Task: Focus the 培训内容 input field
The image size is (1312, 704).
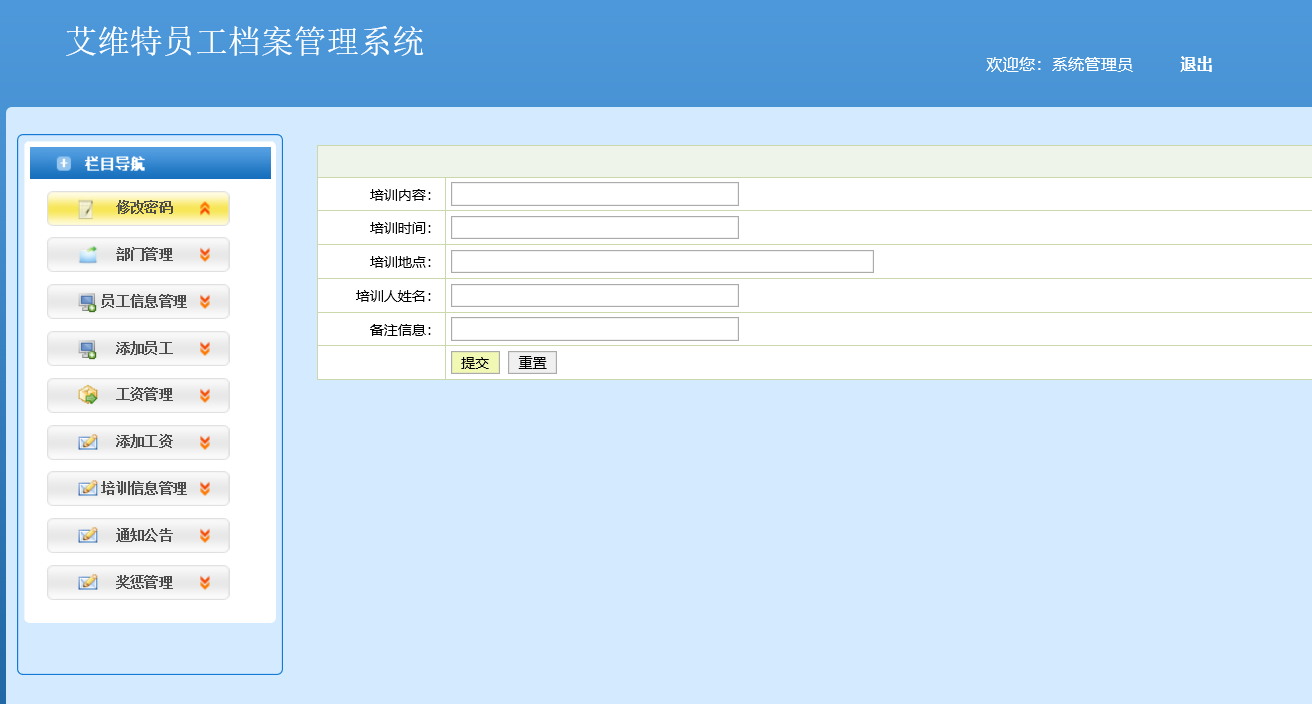Action: (595, 194)
